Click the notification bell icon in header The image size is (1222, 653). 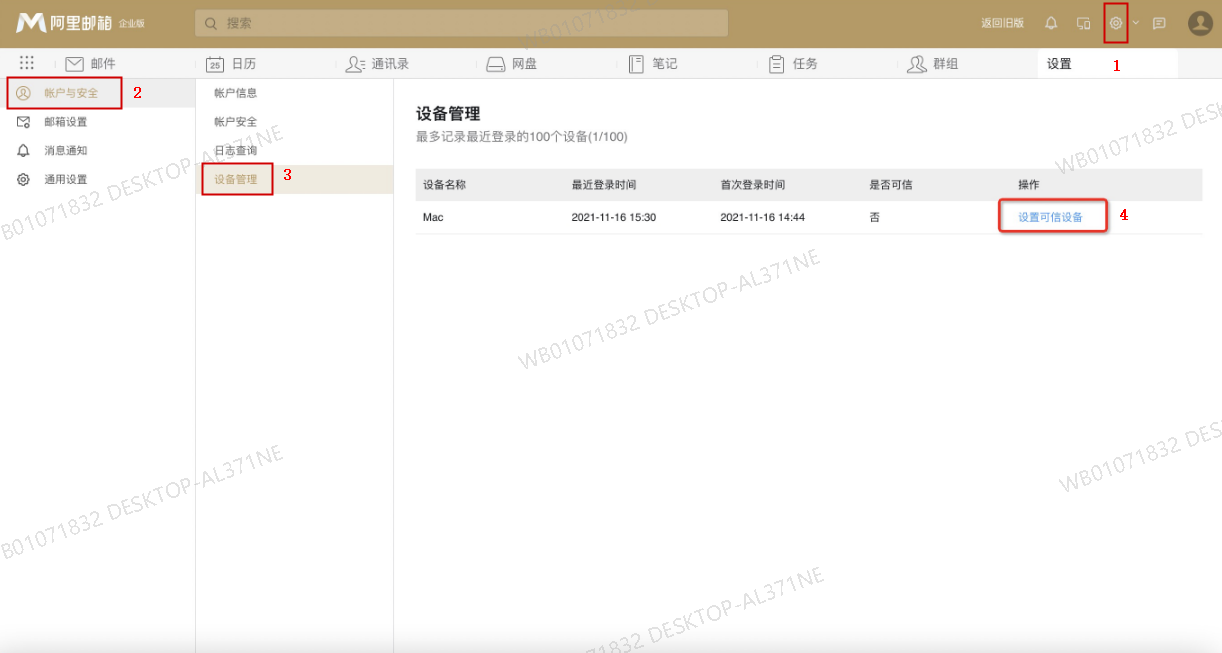point(1051,23)
